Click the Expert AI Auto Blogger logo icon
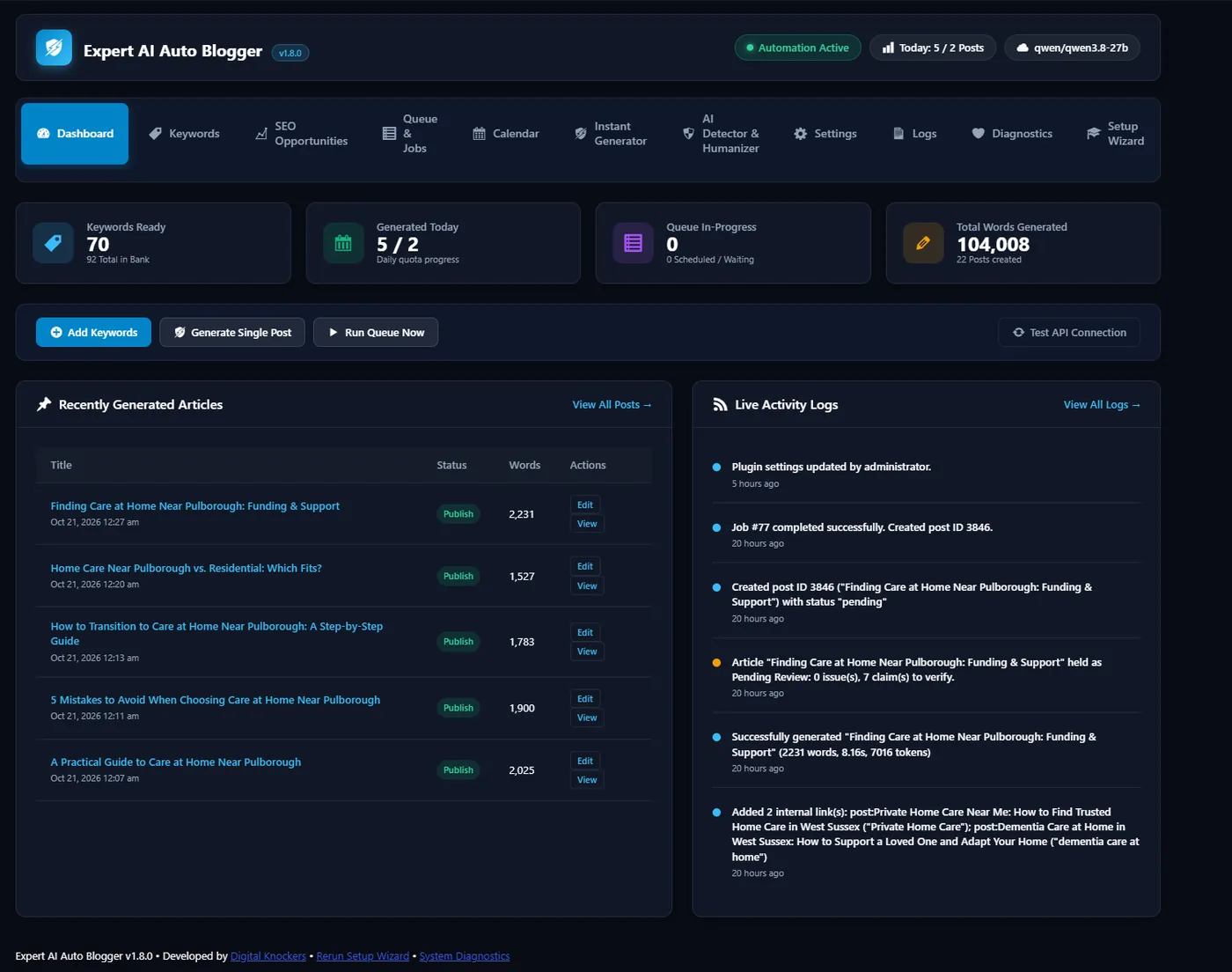 click(x=54, y=48)
